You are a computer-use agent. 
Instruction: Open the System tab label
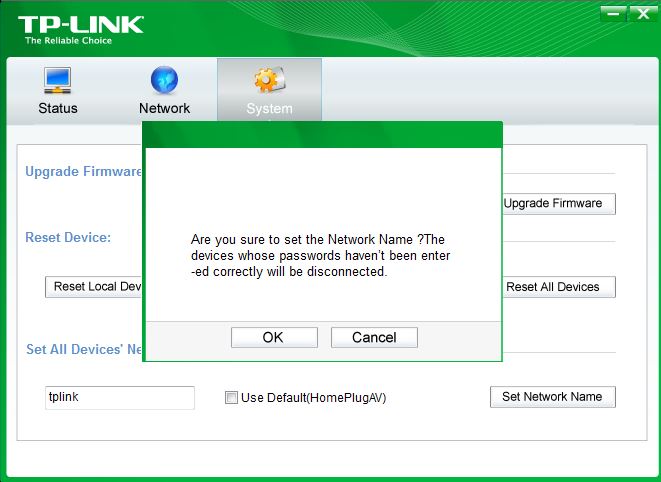pos(269,108)
